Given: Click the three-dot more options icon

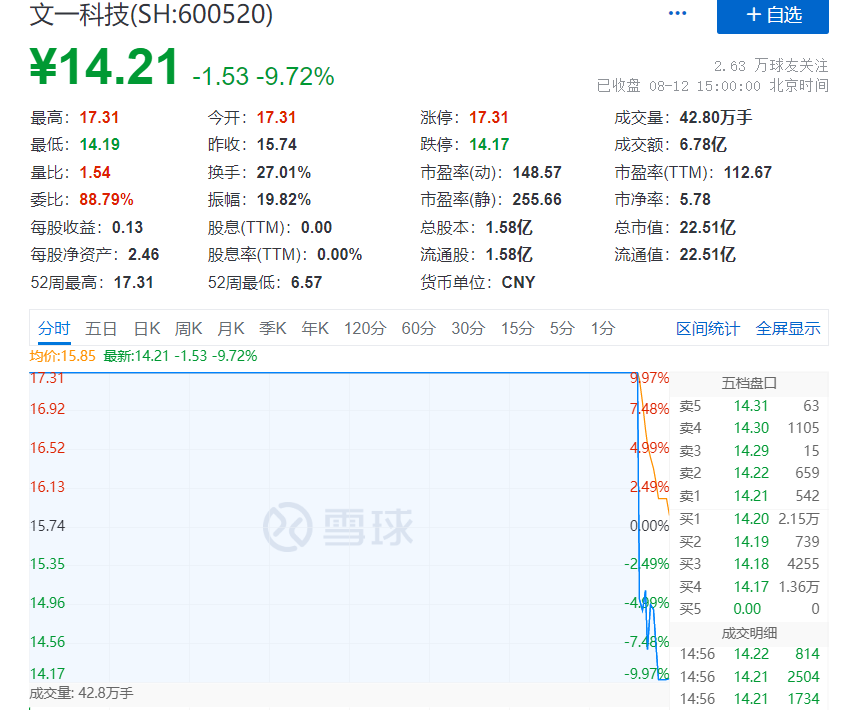Looking at the screenshot, I should click(677, 14).
